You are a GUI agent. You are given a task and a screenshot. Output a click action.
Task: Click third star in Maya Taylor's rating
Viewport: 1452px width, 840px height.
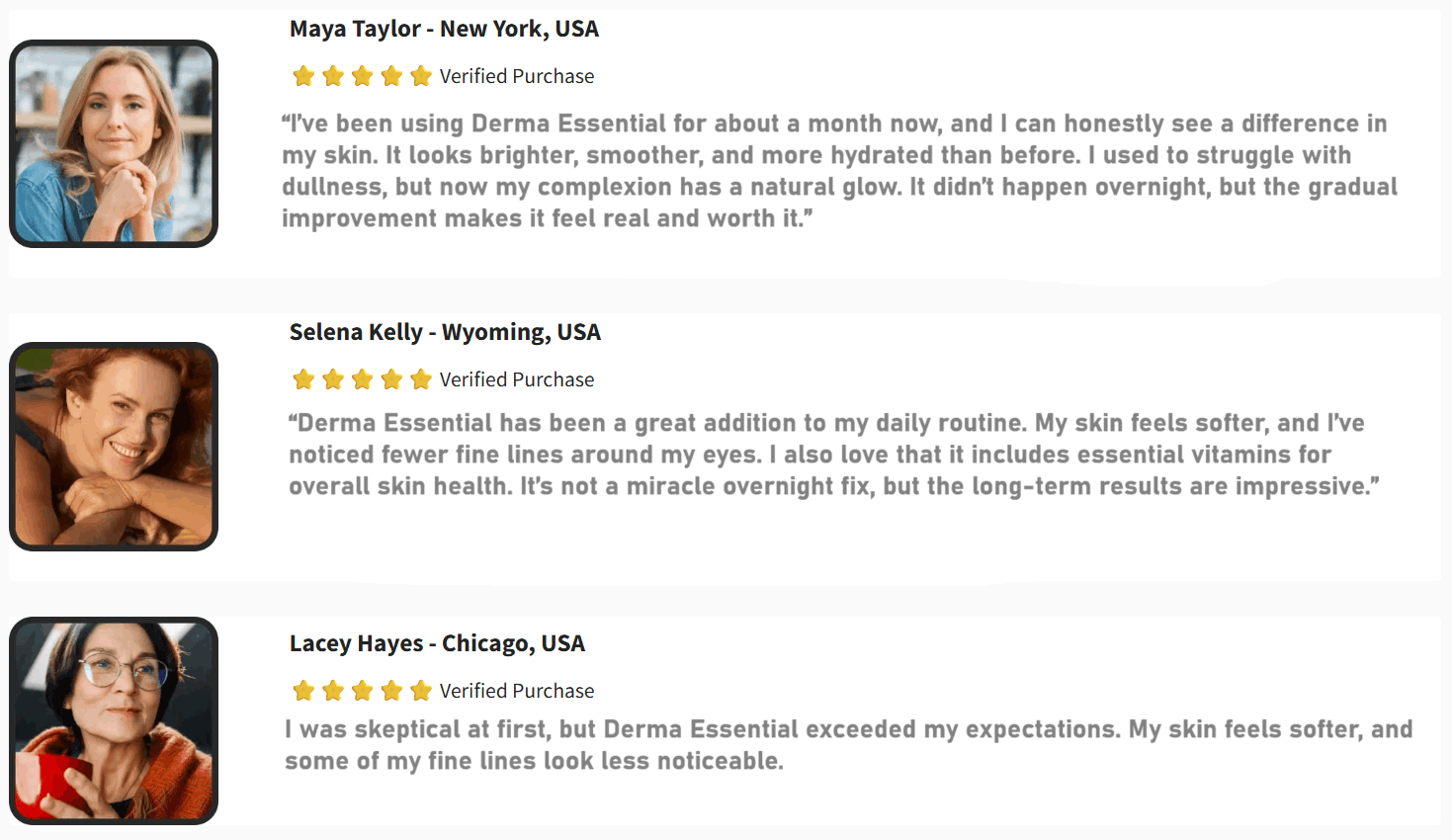(x=363, y=76)
